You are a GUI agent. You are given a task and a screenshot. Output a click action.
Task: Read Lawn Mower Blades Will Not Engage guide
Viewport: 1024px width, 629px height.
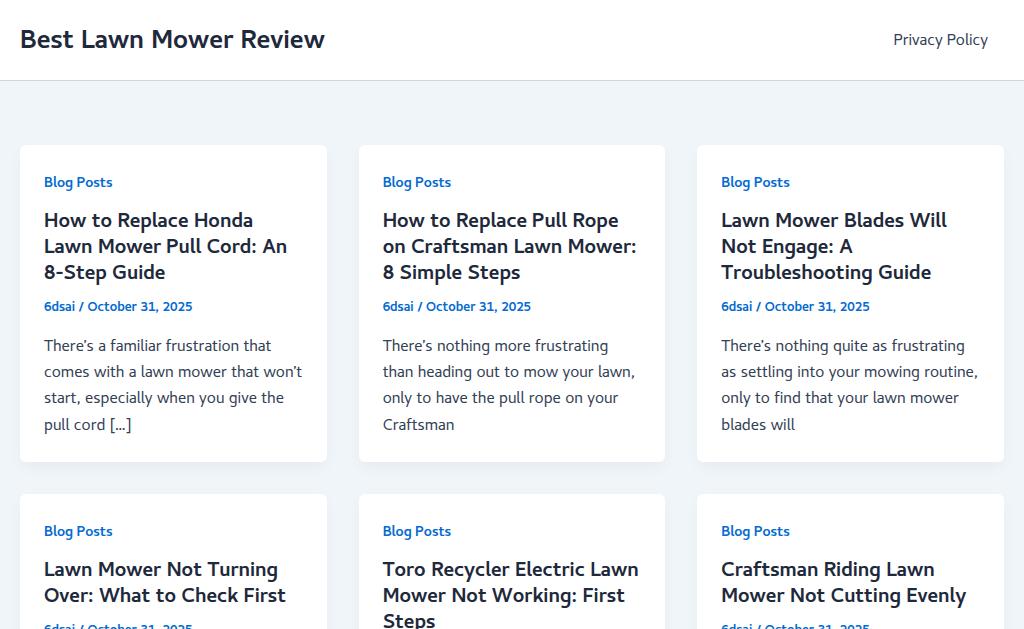[x=833, y=246]
